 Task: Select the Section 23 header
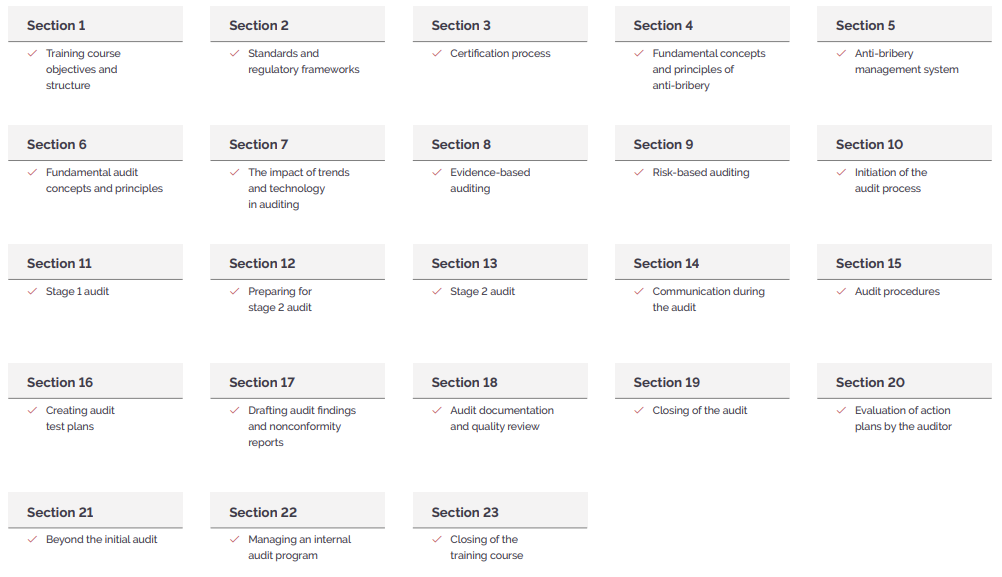[x=500, y=511]
